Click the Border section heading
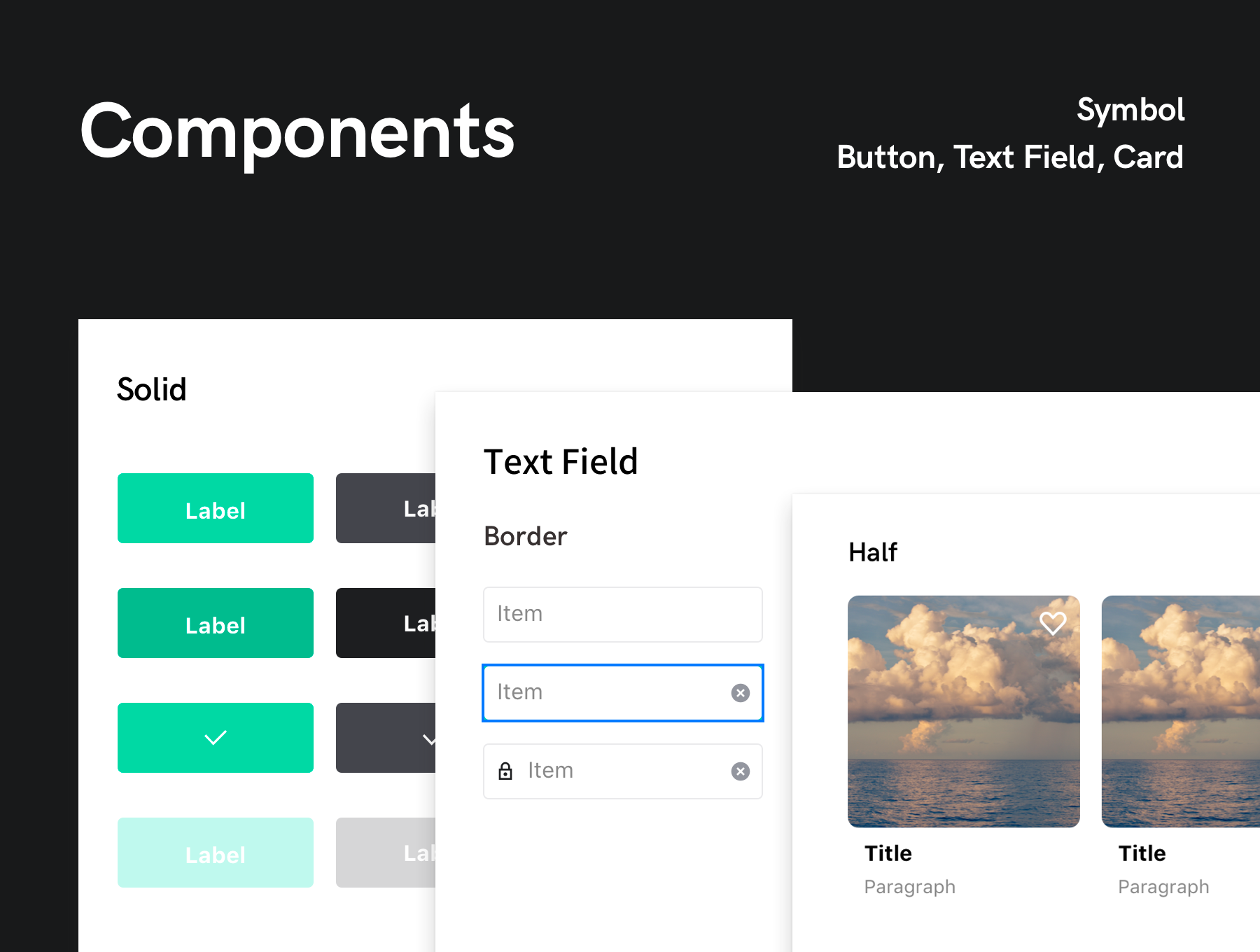 click(x=525, y=536)
